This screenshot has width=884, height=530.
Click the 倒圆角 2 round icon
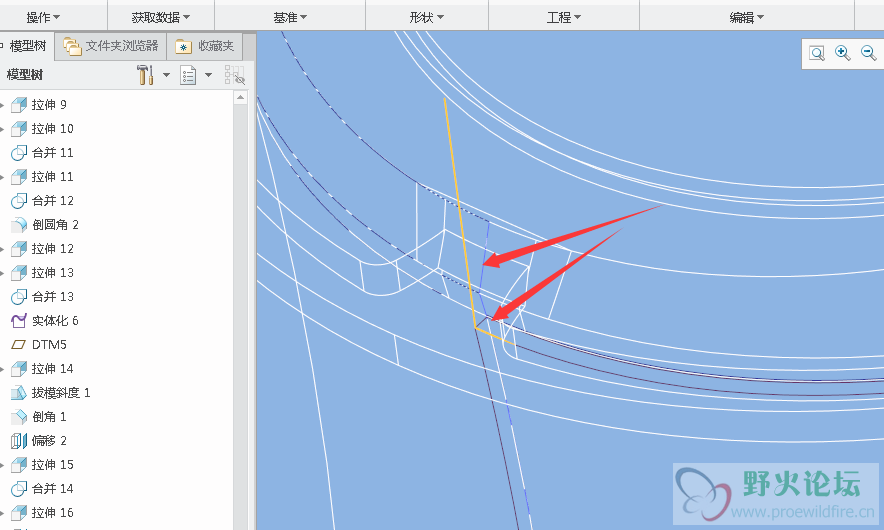tap(19, 225)
